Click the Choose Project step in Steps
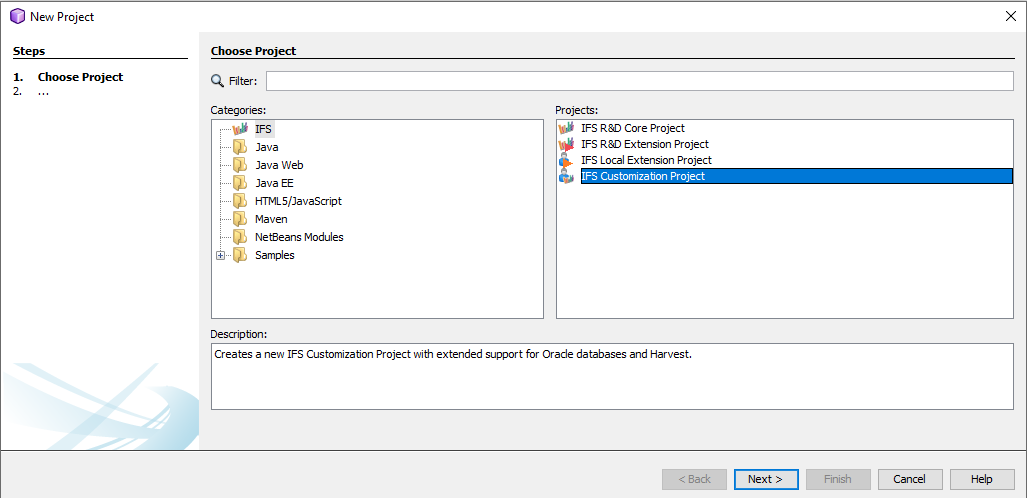Screen dimensions: 1027x498 81,77
